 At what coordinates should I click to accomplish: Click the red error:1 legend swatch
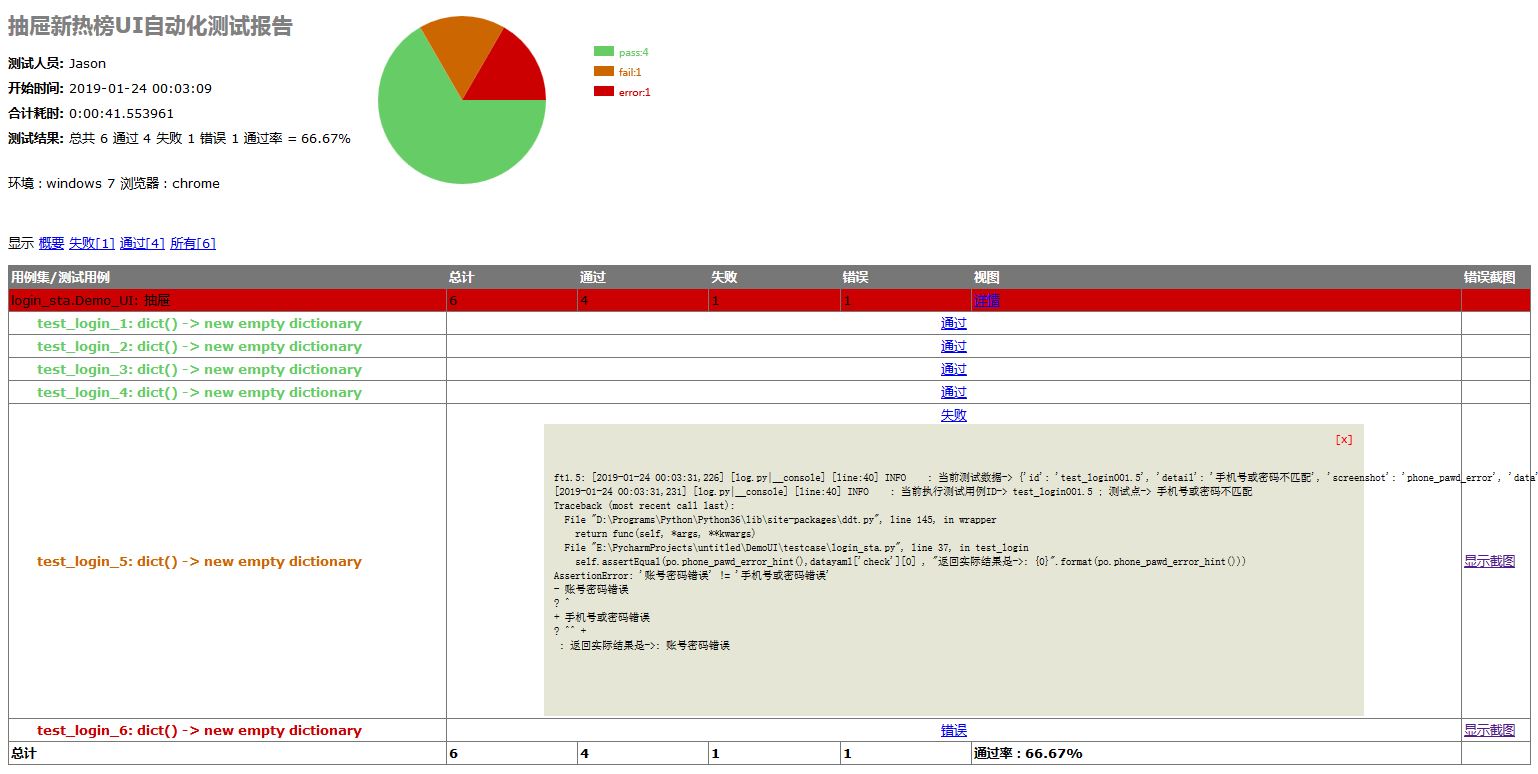coord(606,91)
